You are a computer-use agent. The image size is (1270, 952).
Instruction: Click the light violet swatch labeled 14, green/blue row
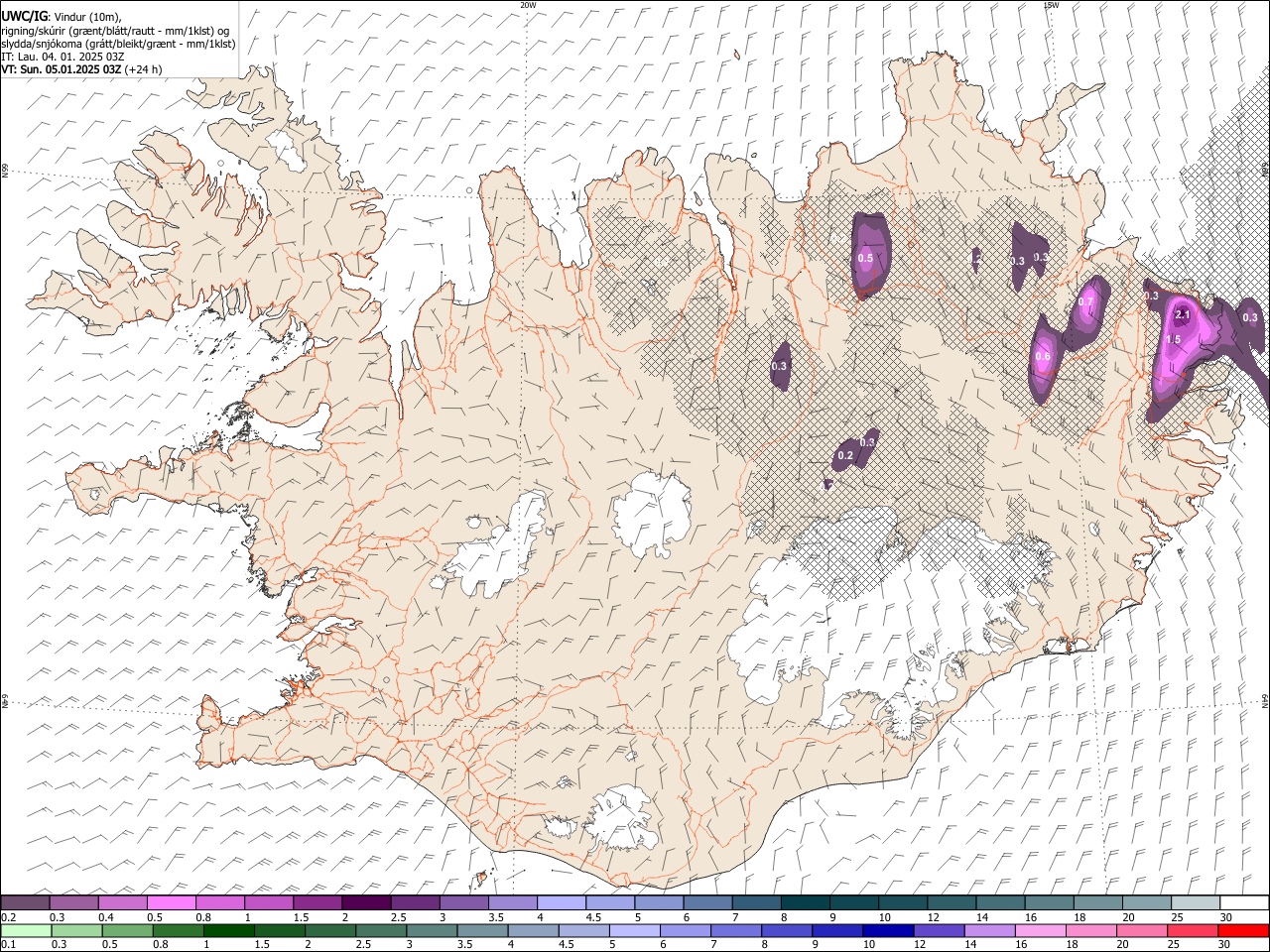(x=988, y=930)
